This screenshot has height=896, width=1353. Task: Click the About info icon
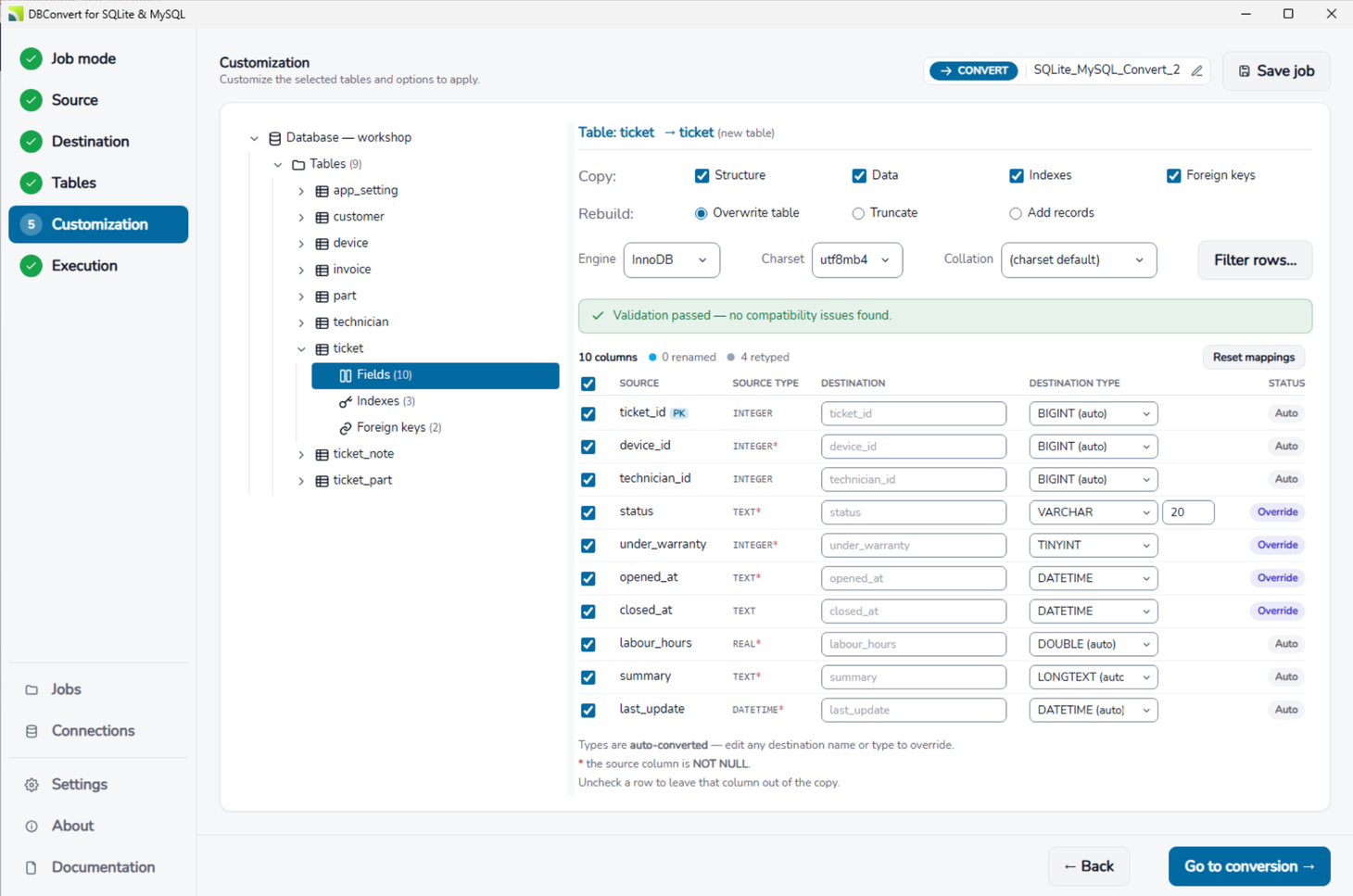pyautogui.click(x=32, y=827)
